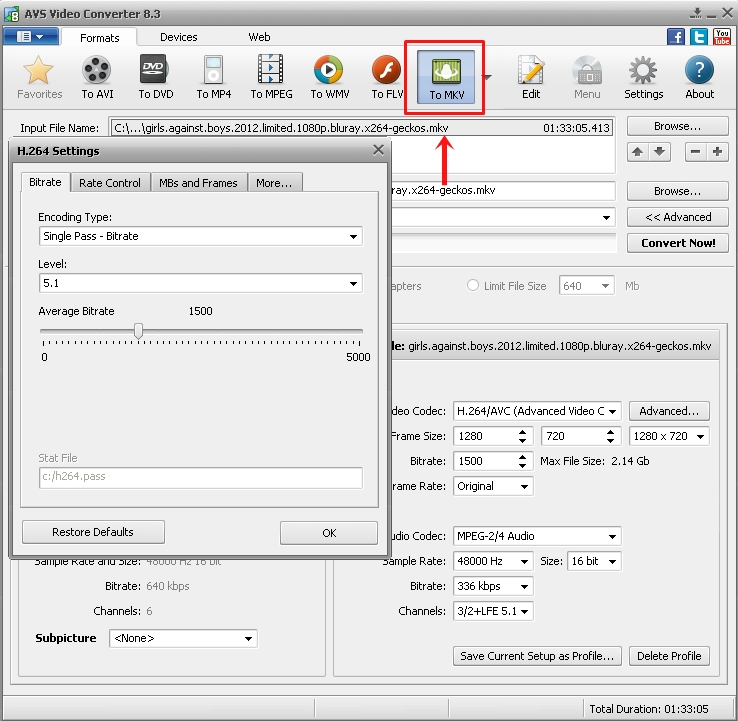Choose the To FLV format icon

point(386,77)
